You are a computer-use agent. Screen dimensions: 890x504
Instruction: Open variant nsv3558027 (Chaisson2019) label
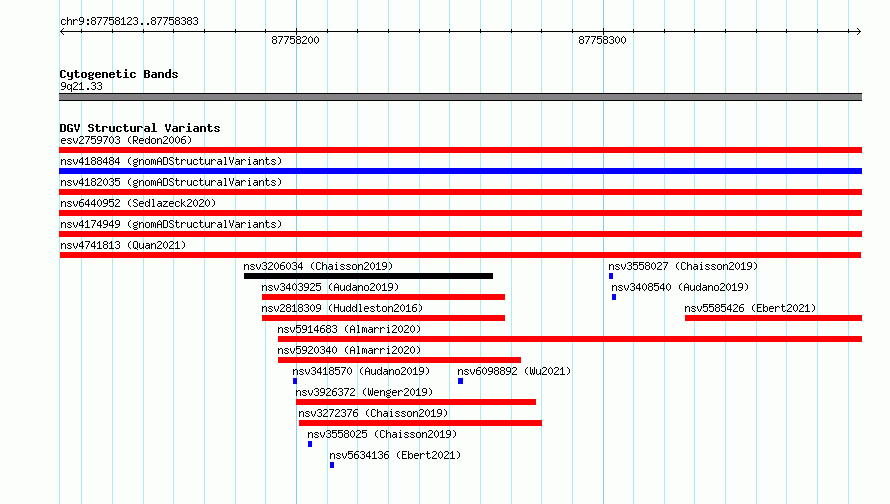[683, 266]
